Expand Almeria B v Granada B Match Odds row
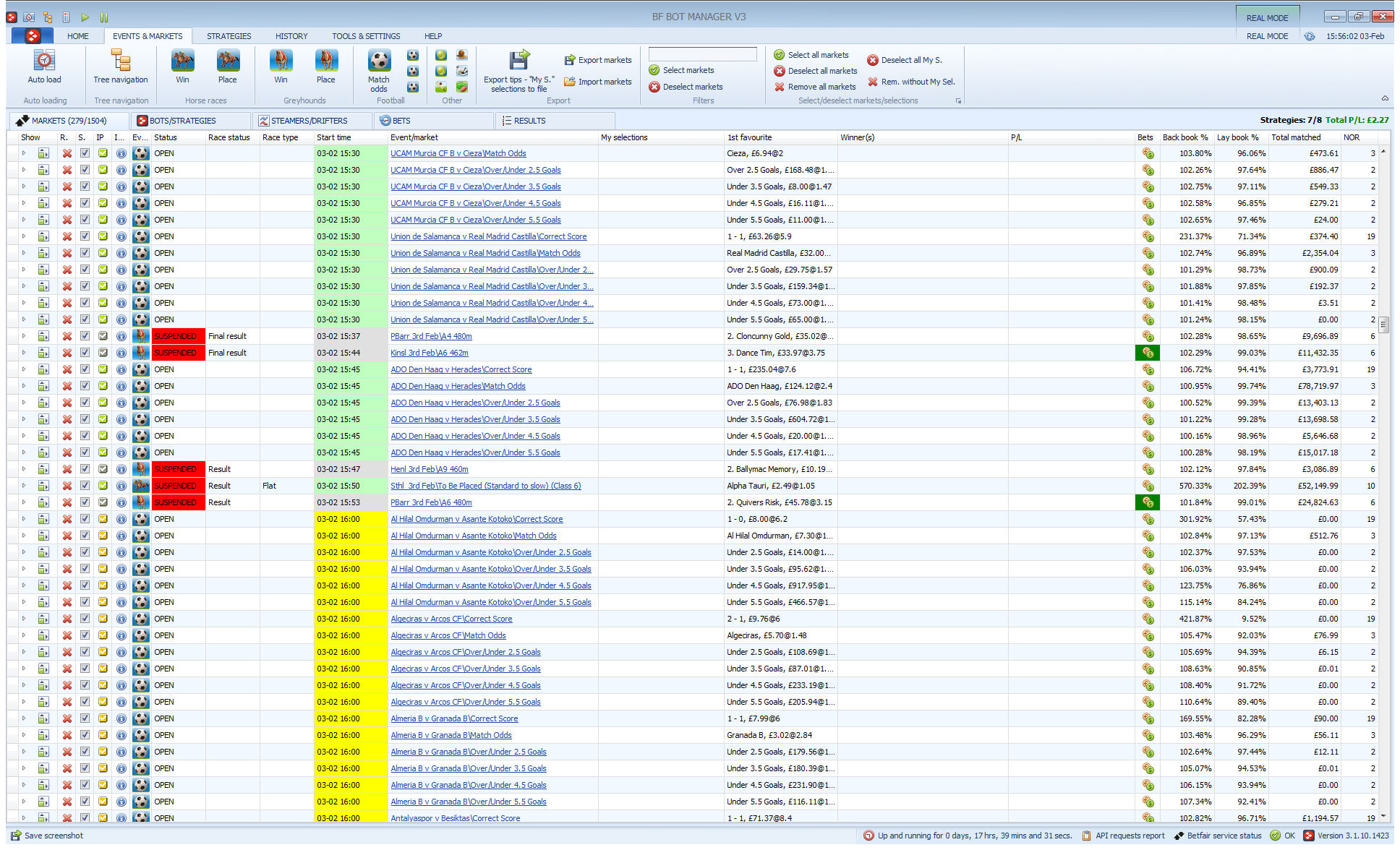Image resolution: width=1400 pixels, height=850 pixels. [x=23, y=735]
